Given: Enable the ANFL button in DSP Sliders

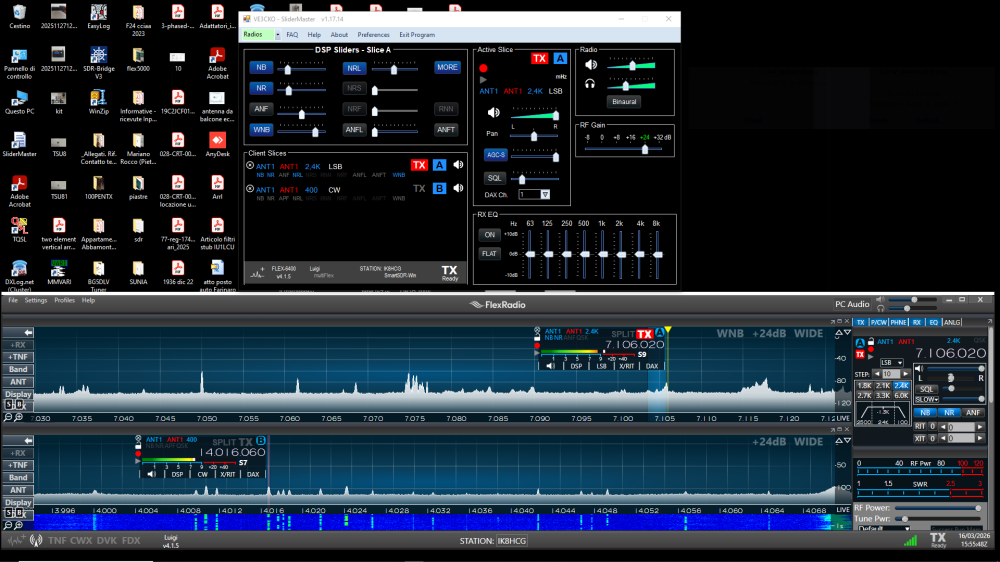Looking at the screenshot, I should pyautogui.click(x=354, y=129).
